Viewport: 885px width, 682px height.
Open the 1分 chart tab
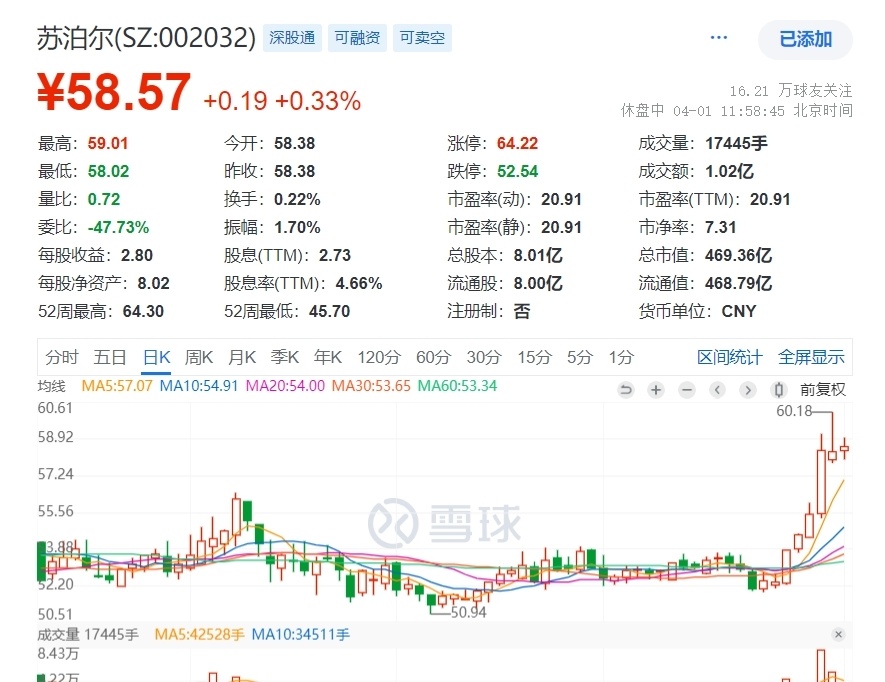point(621,357)
